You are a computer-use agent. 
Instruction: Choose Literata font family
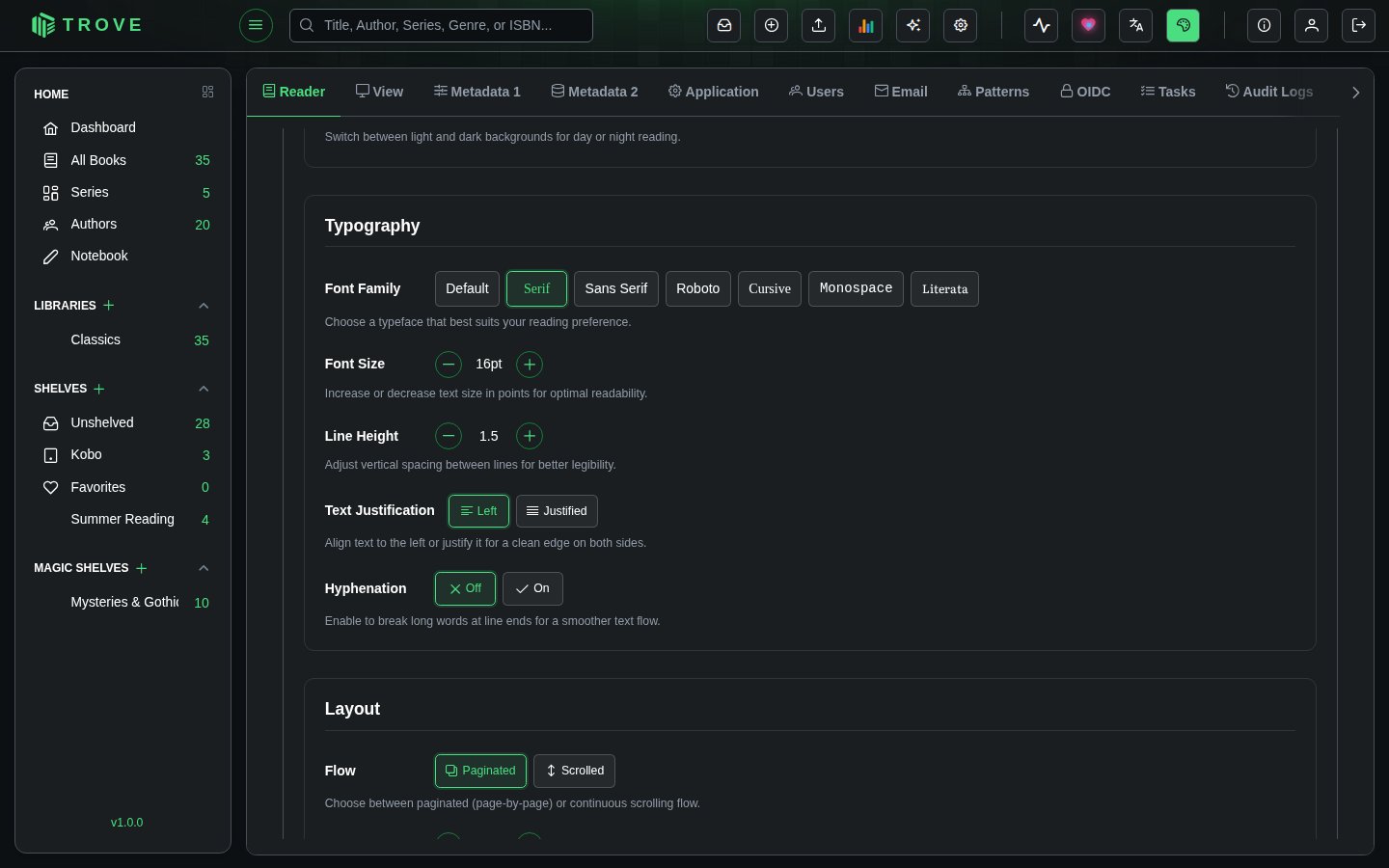(x=944, y=289)
